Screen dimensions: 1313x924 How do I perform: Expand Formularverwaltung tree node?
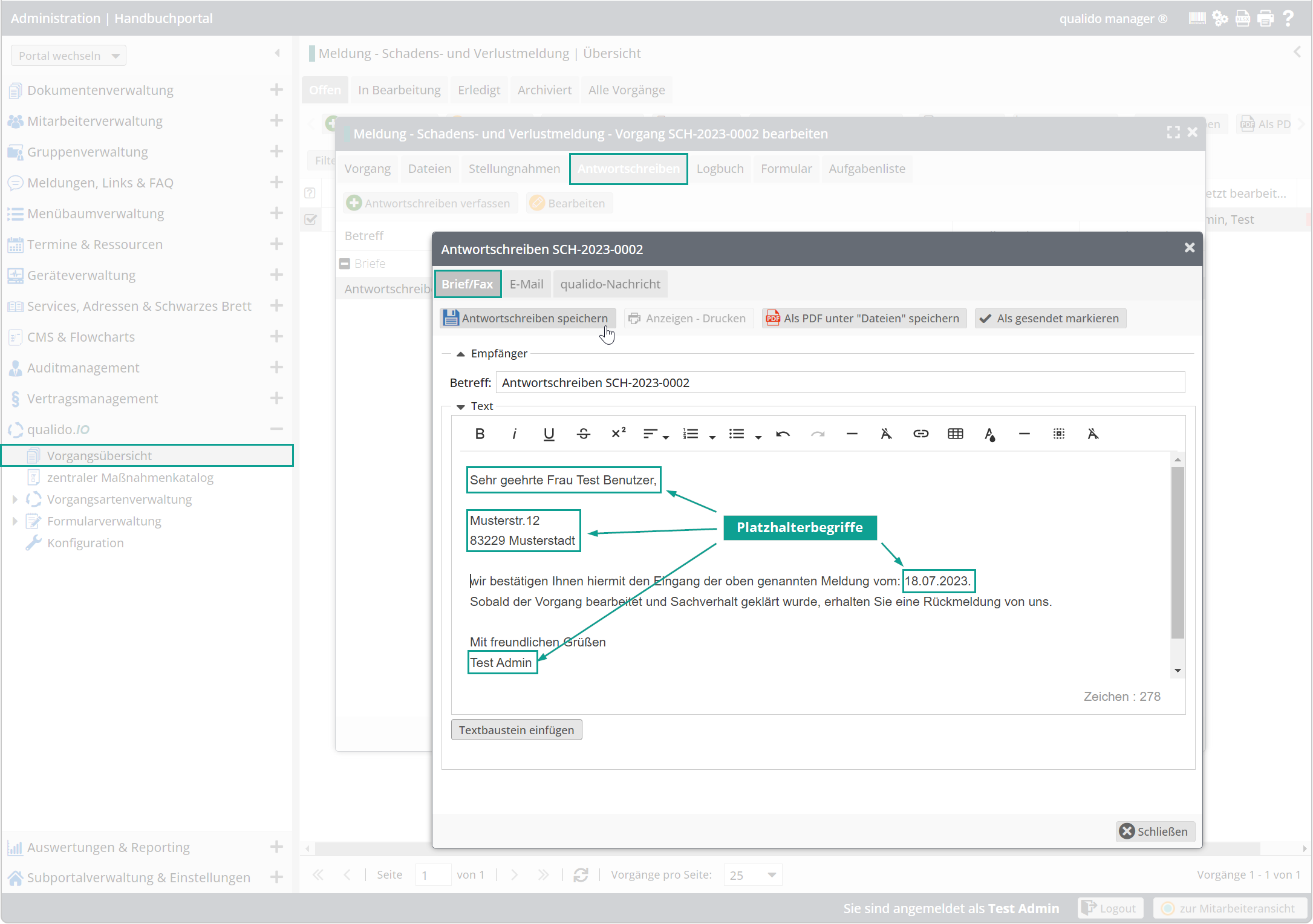click(15, 521)
